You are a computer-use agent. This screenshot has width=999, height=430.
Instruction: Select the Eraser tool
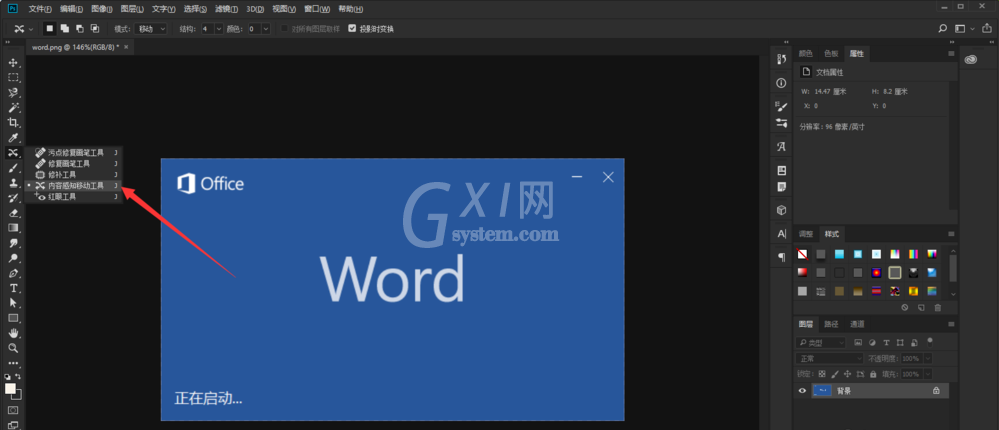point(13,213)
